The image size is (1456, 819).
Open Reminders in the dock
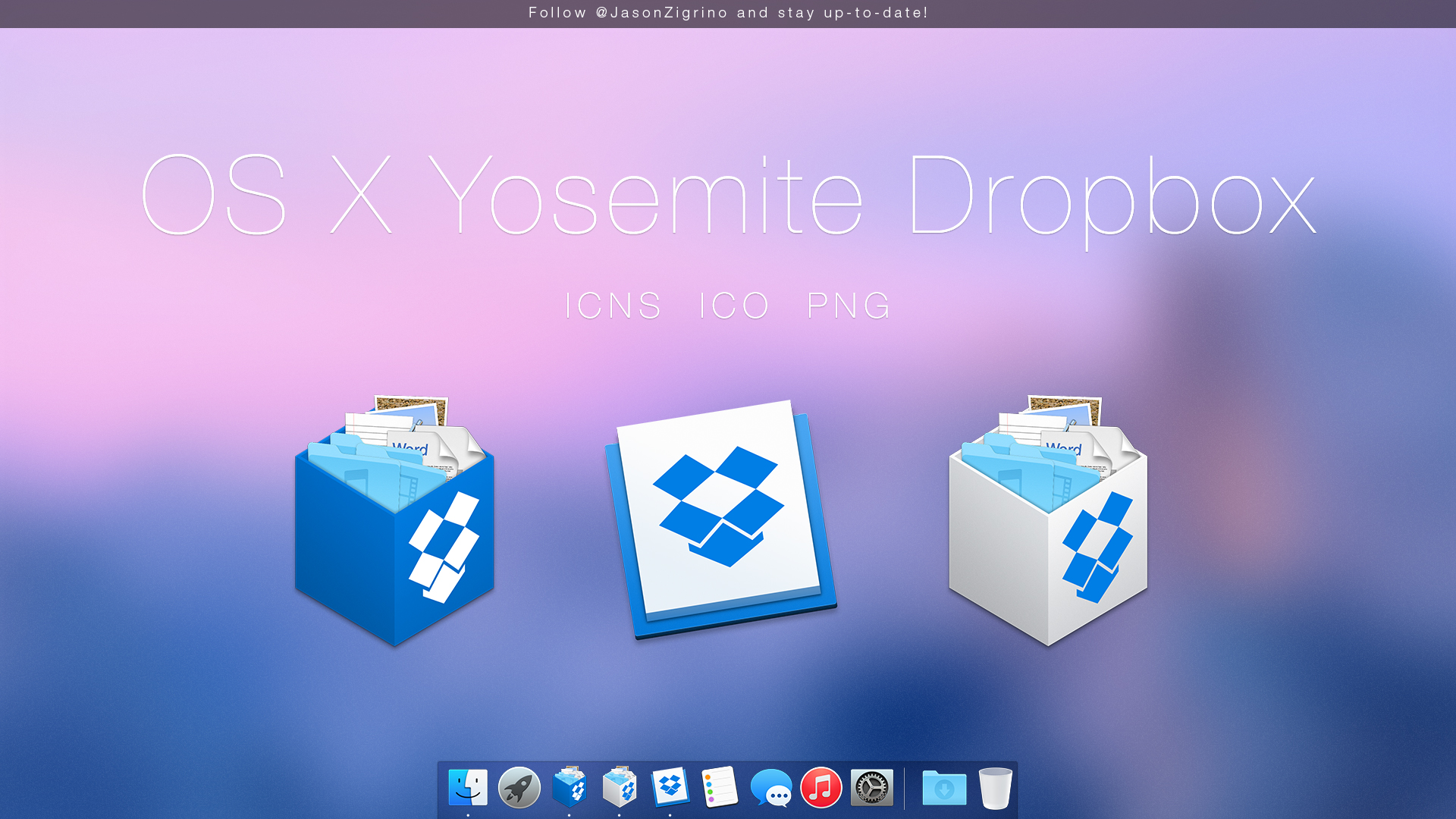720,786
